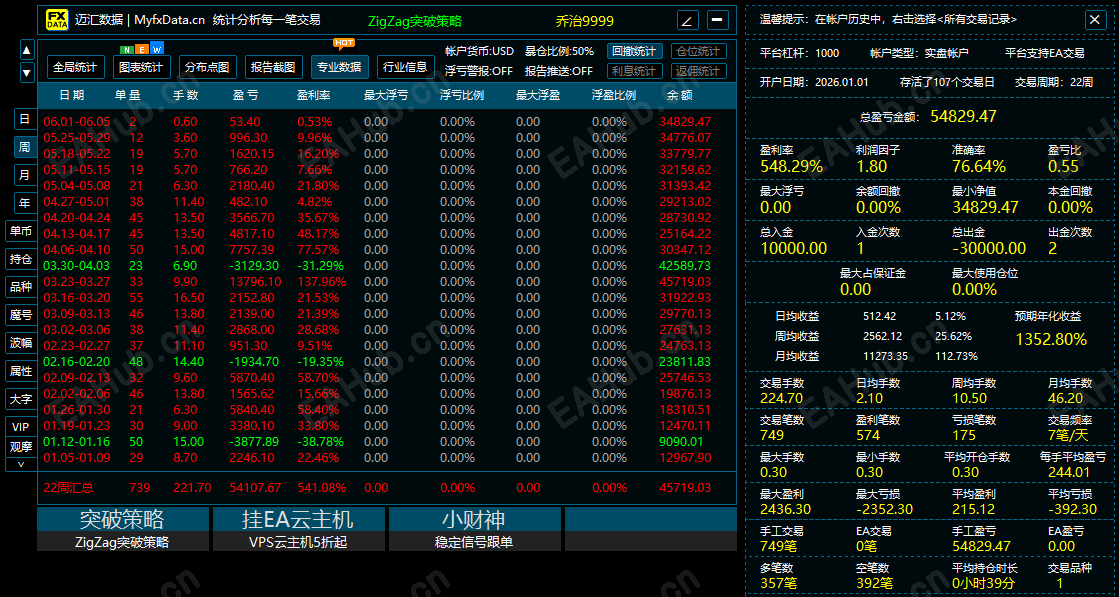The image size is (1119, 597).
Task: Sort by the 盈亏 column header
Action: (x=245, y=95)
